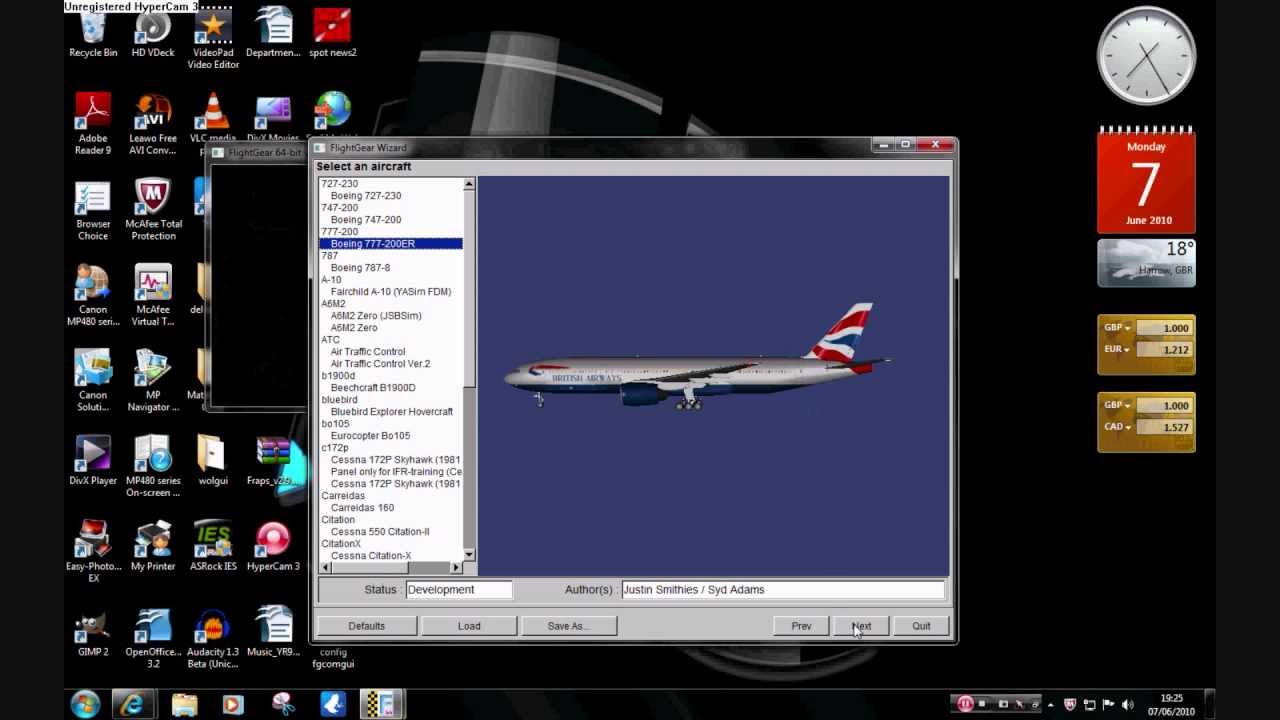Click the Windows Start orb
The image size is (1280, 720).
click(x=86, y=703)
